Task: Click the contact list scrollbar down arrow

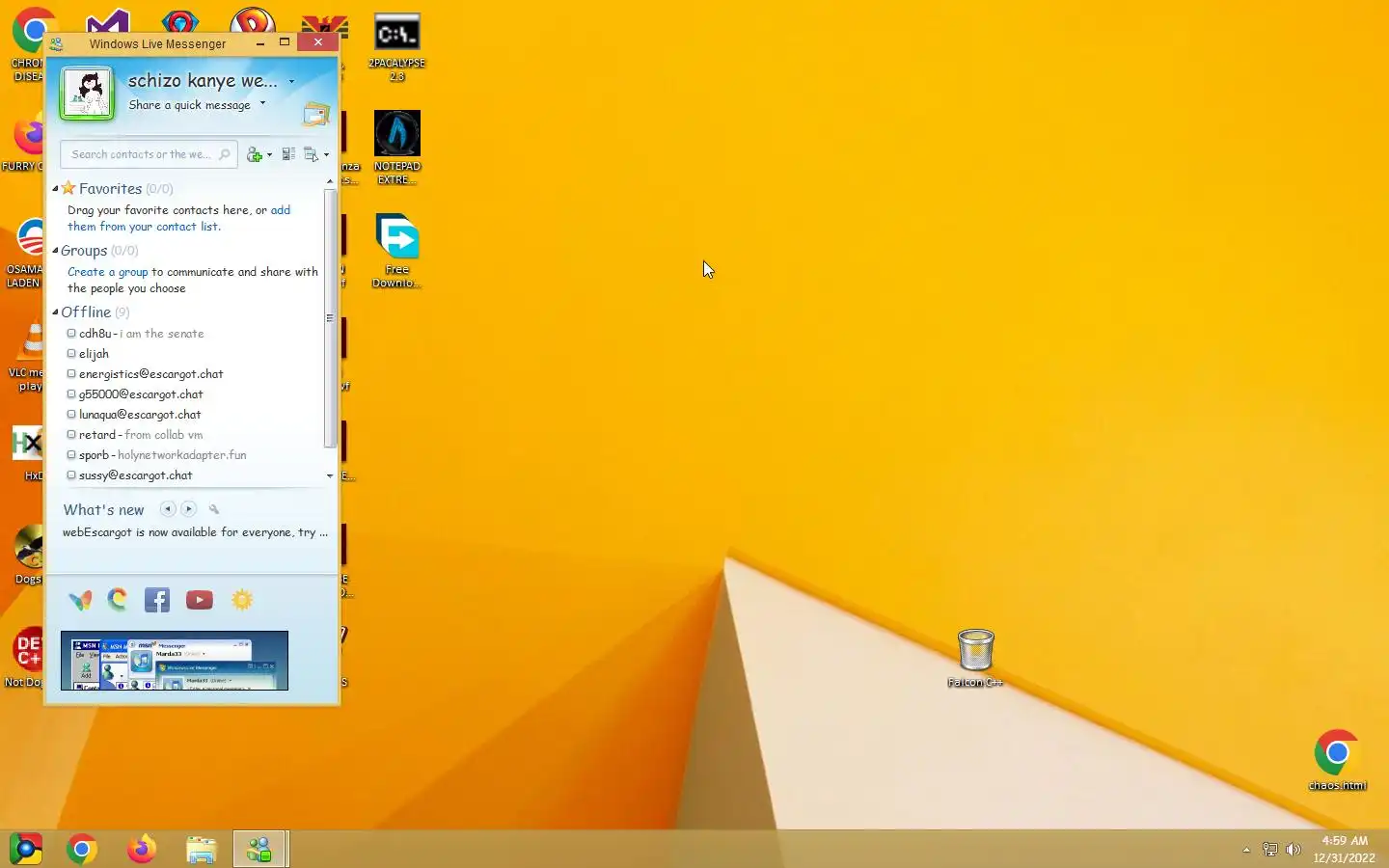Action: 330,475
